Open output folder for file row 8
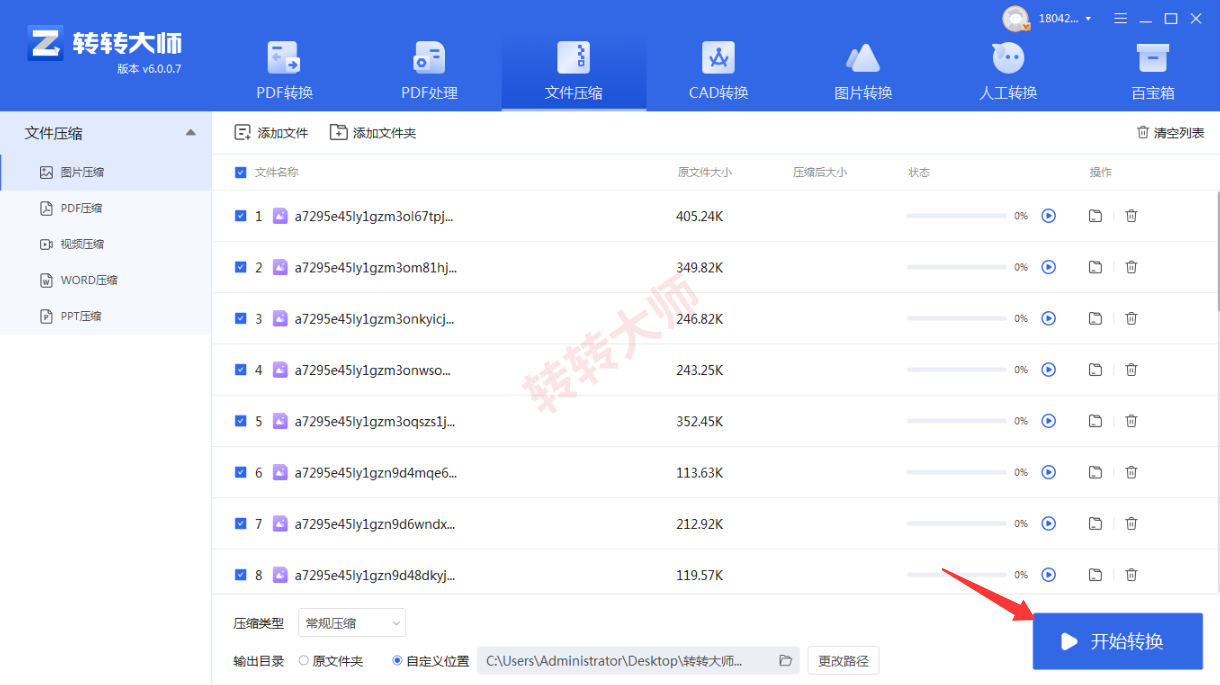This screenshot has height=685, width=1220. pyautogui.click(x=1095, y=575)
